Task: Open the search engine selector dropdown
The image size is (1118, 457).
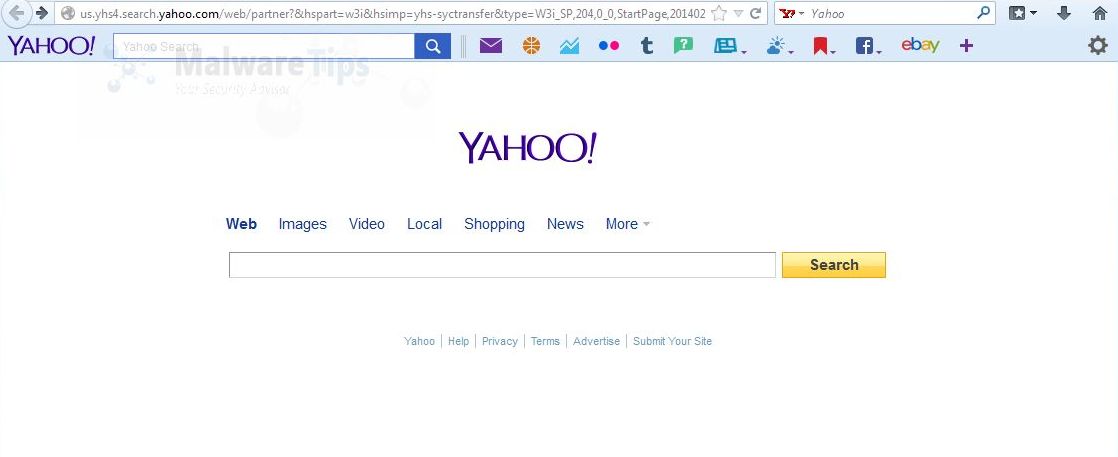Action: coord(791,14)
